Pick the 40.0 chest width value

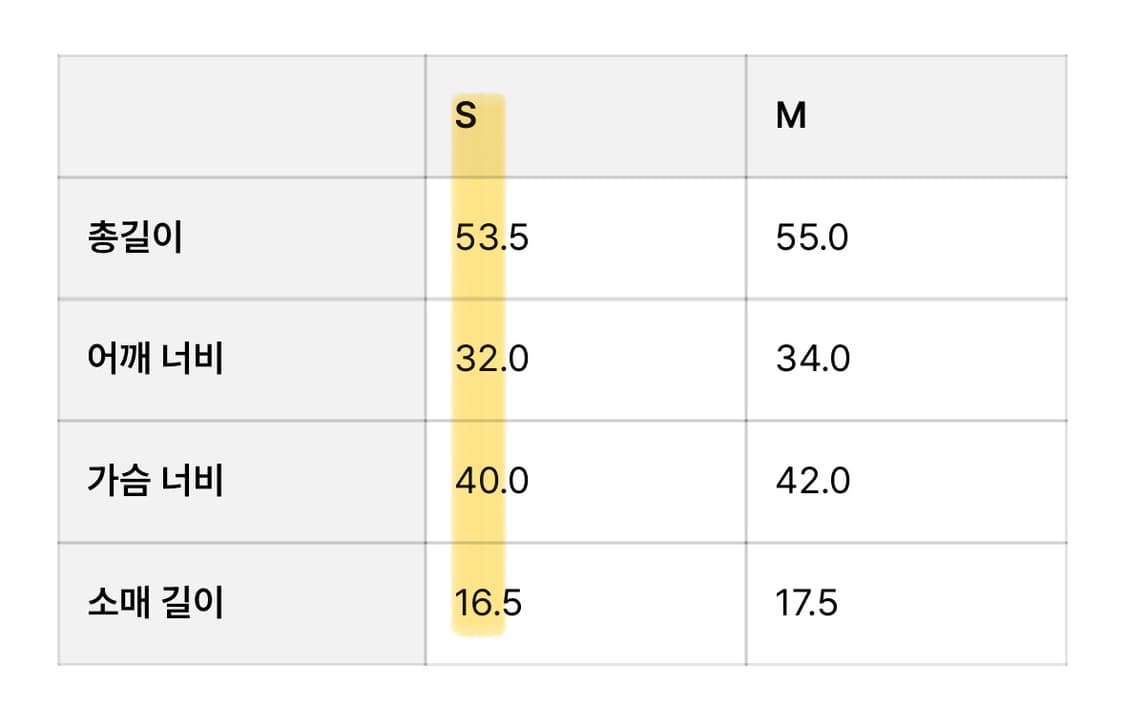click(492, 482)
